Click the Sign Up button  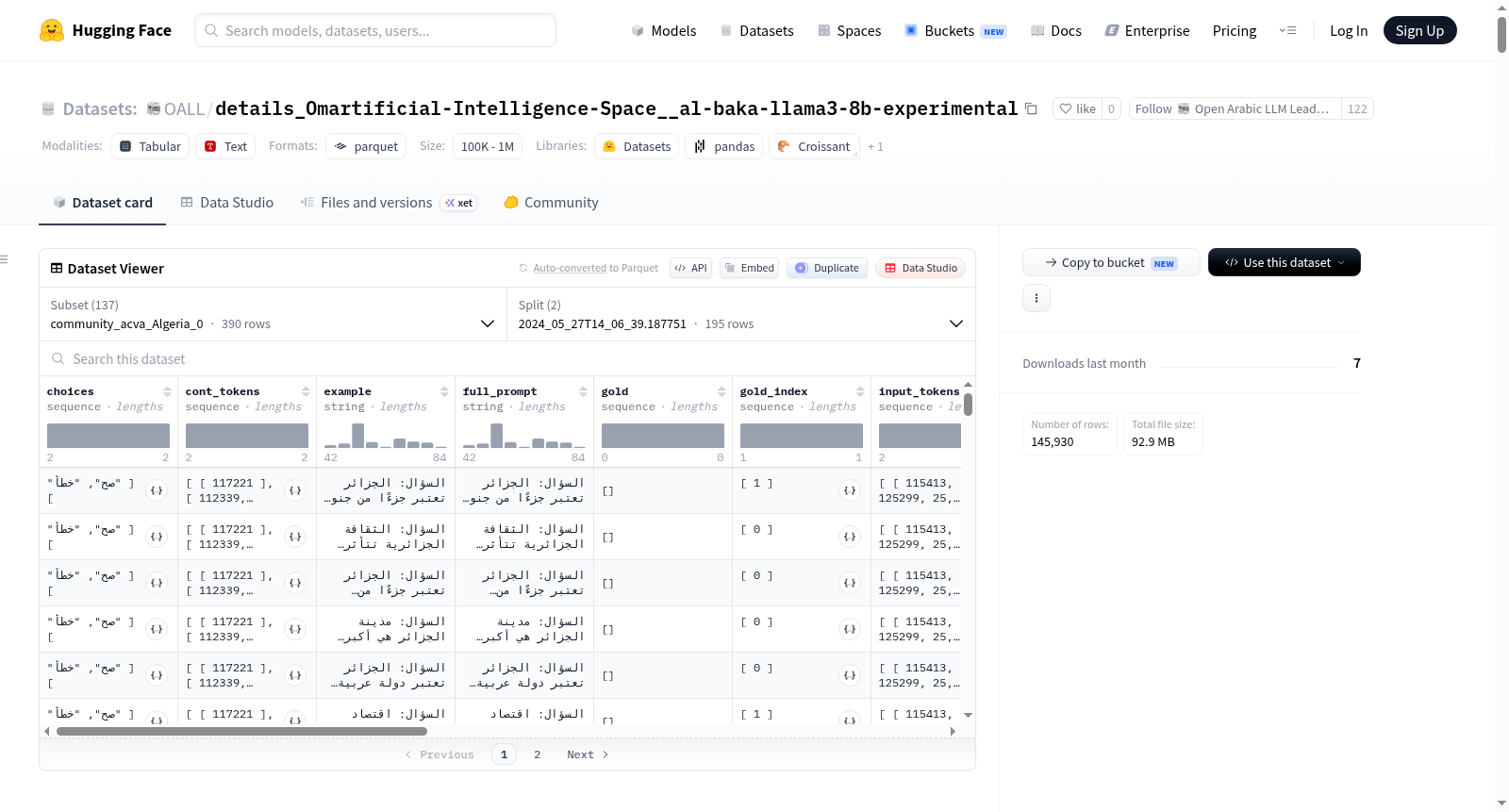pyautogui.click(x=1419, y=30)
